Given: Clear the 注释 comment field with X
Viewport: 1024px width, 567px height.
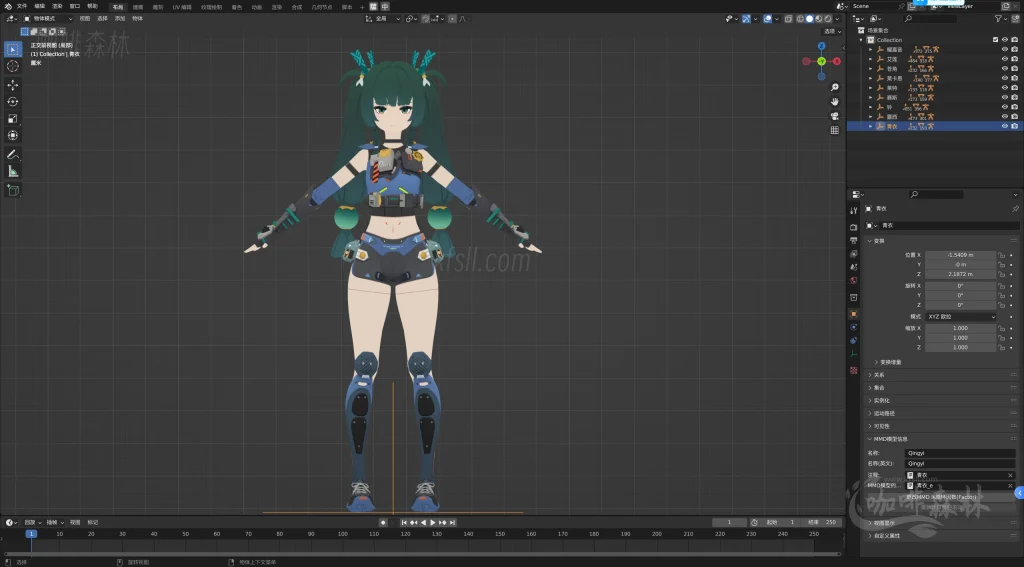Looking at the screenshot, I should tap(1010, 475).
